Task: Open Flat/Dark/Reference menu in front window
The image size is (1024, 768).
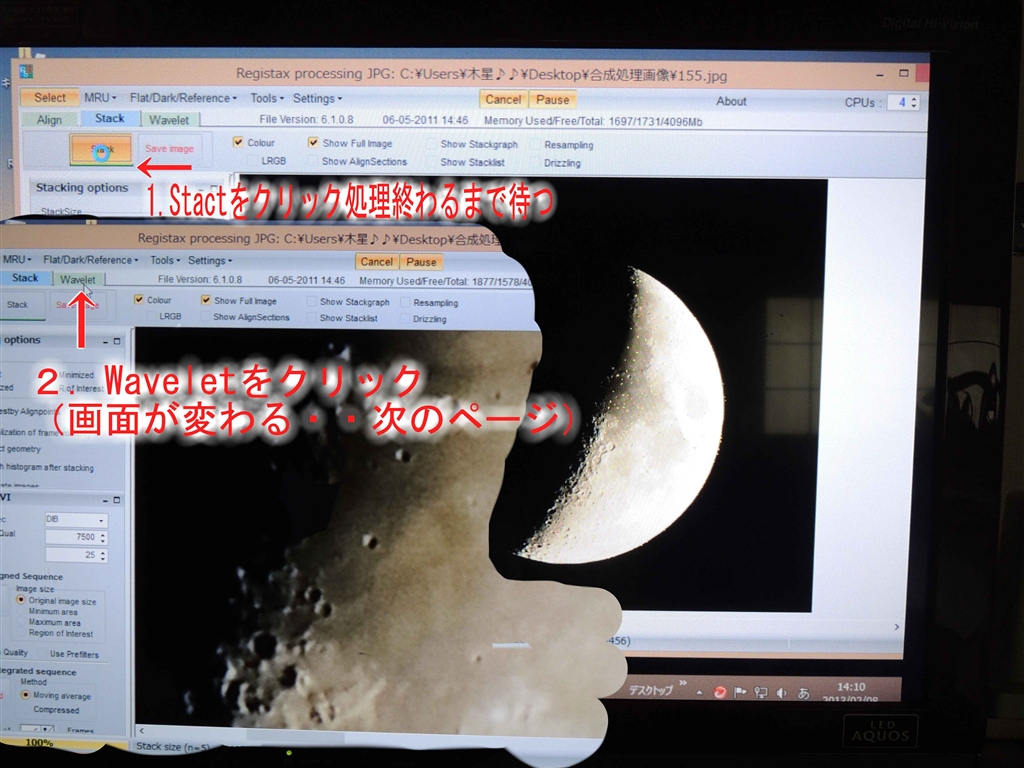Action: 91,259
